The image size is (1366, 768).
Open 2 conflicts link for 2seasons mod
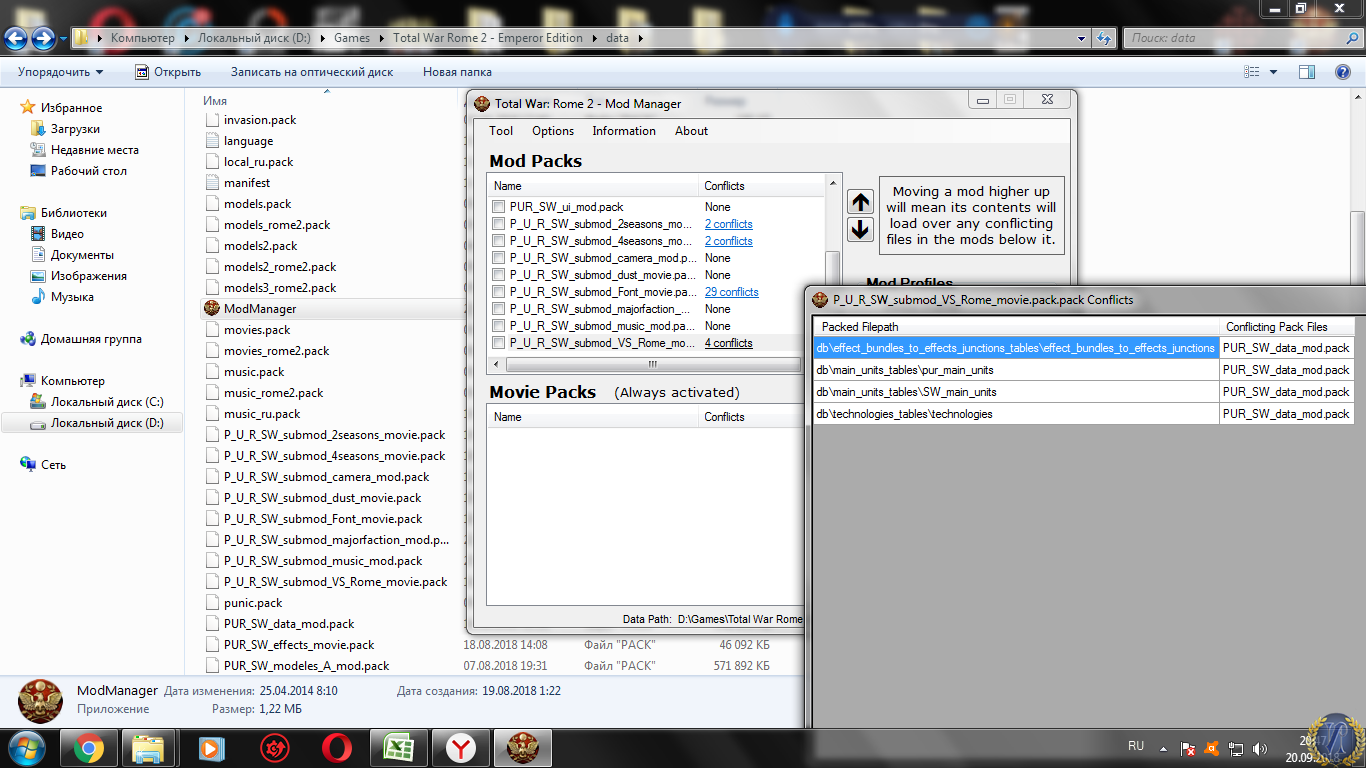pos(728,224)
